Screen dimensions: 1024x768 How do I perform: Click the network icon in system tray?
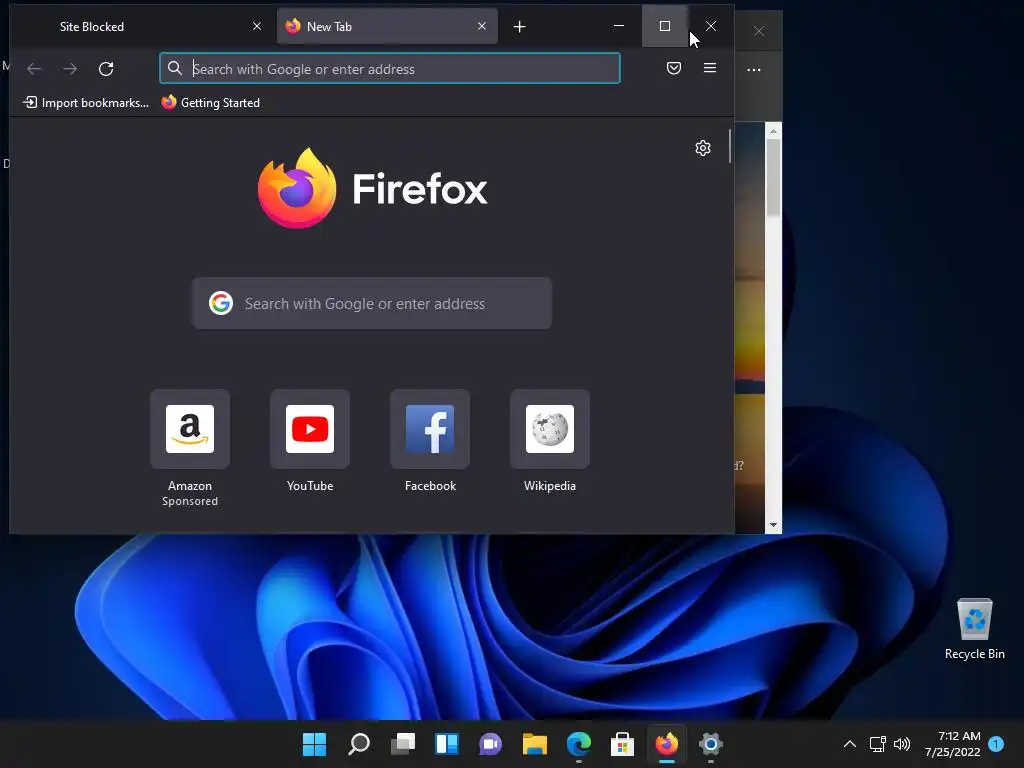tap(878, 744)
